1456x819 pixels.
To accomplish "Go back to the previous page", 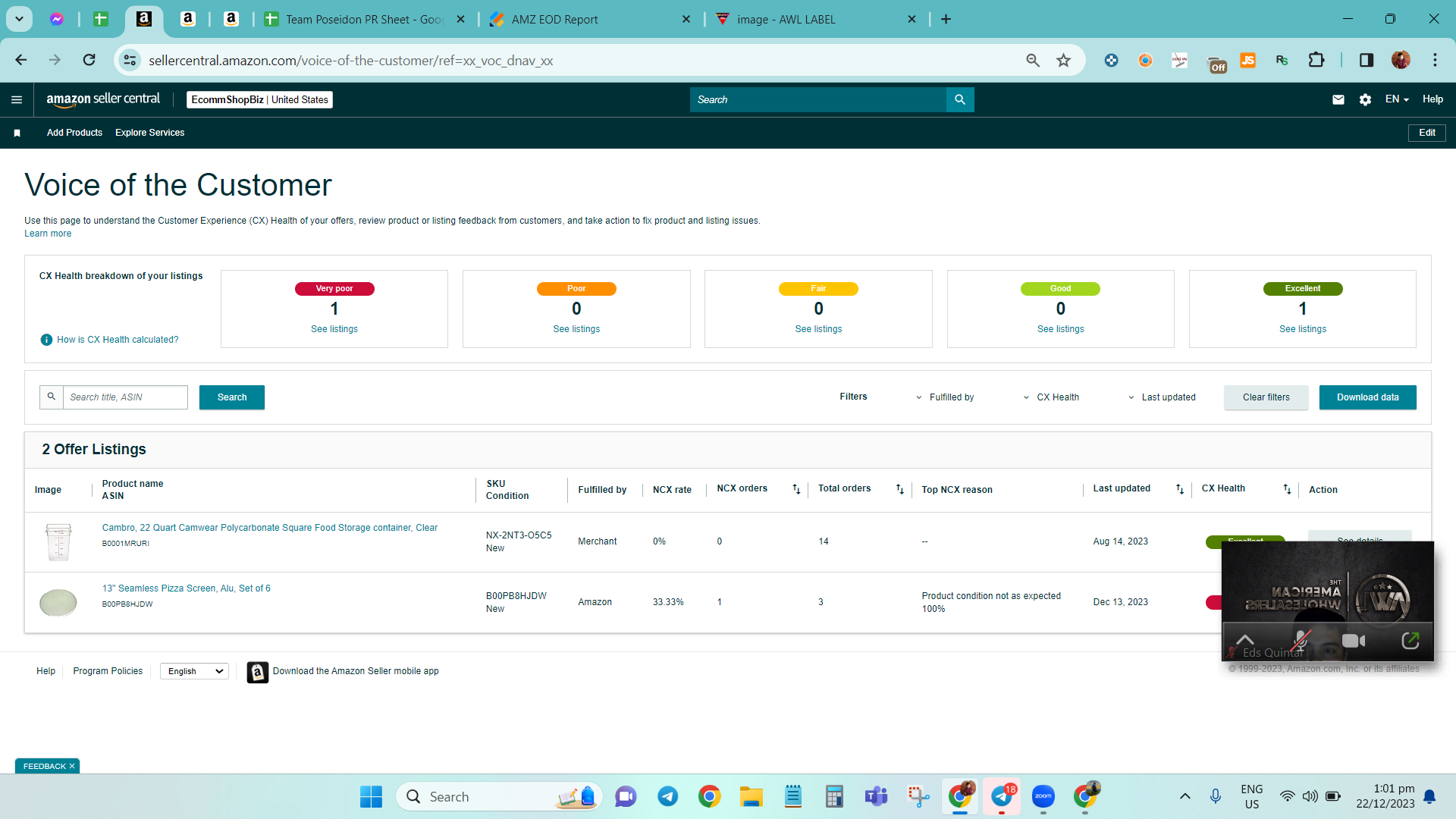I will click(x=21, y=60).
